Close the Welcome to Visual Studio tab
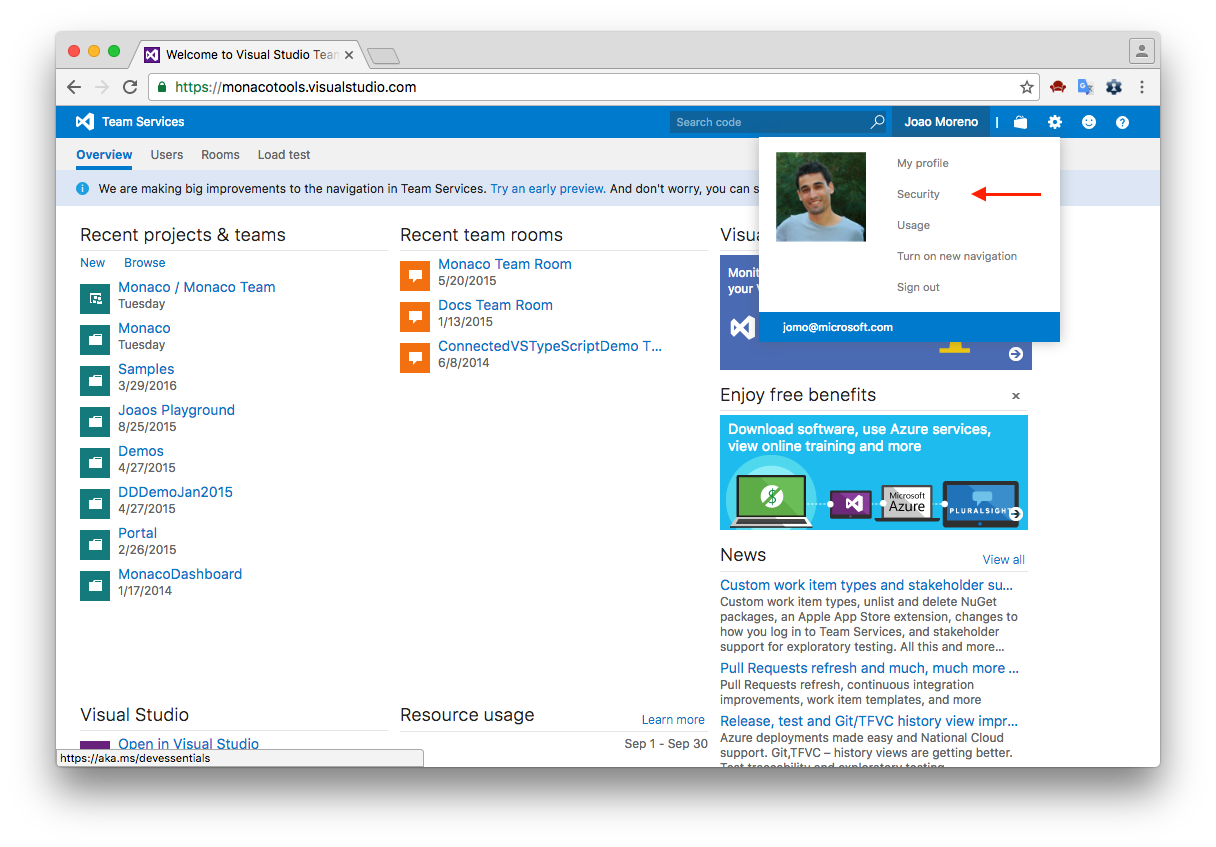The height and width of the screenshot is (847, 1216). pos(349,55)
